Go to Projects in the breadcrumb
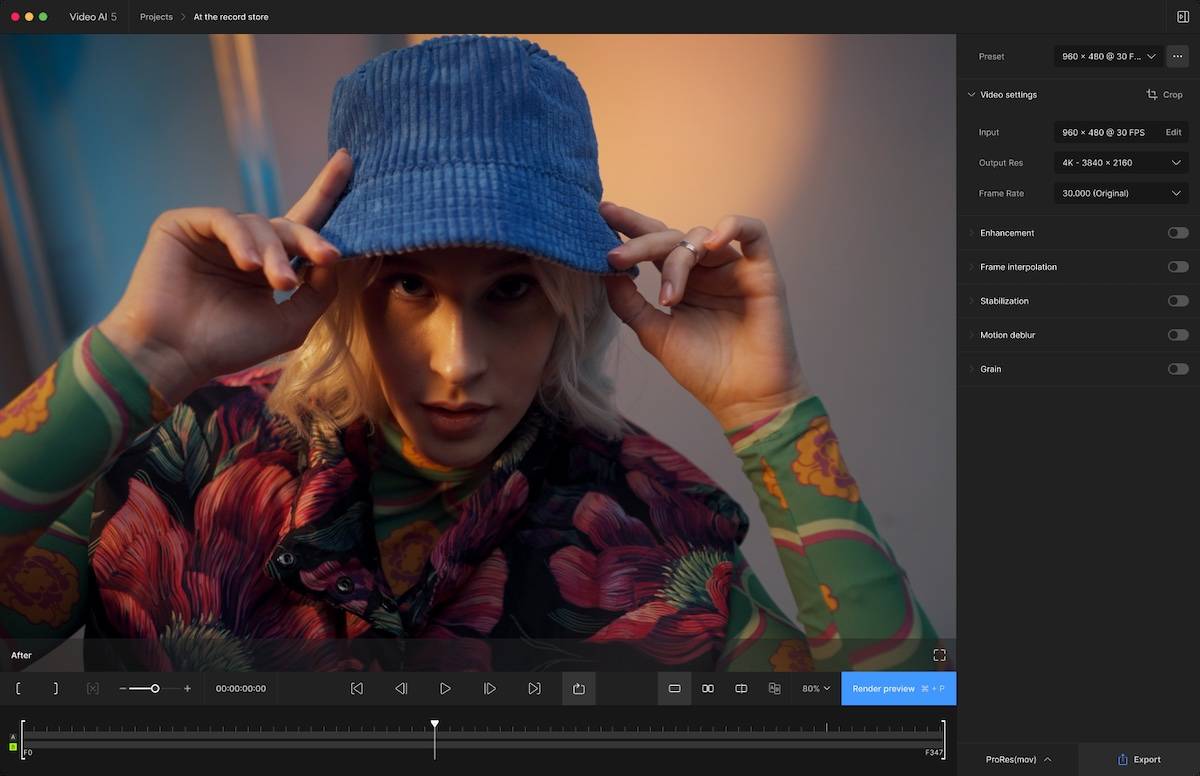This screenshot has height=776, width=1200. point(156,17)
